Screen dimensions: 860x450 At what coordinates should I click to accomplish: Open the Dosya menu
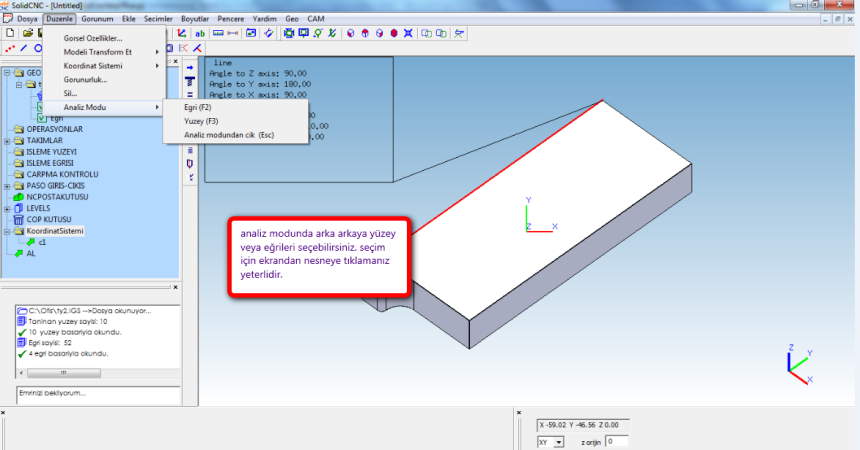(x=27, y=19)
